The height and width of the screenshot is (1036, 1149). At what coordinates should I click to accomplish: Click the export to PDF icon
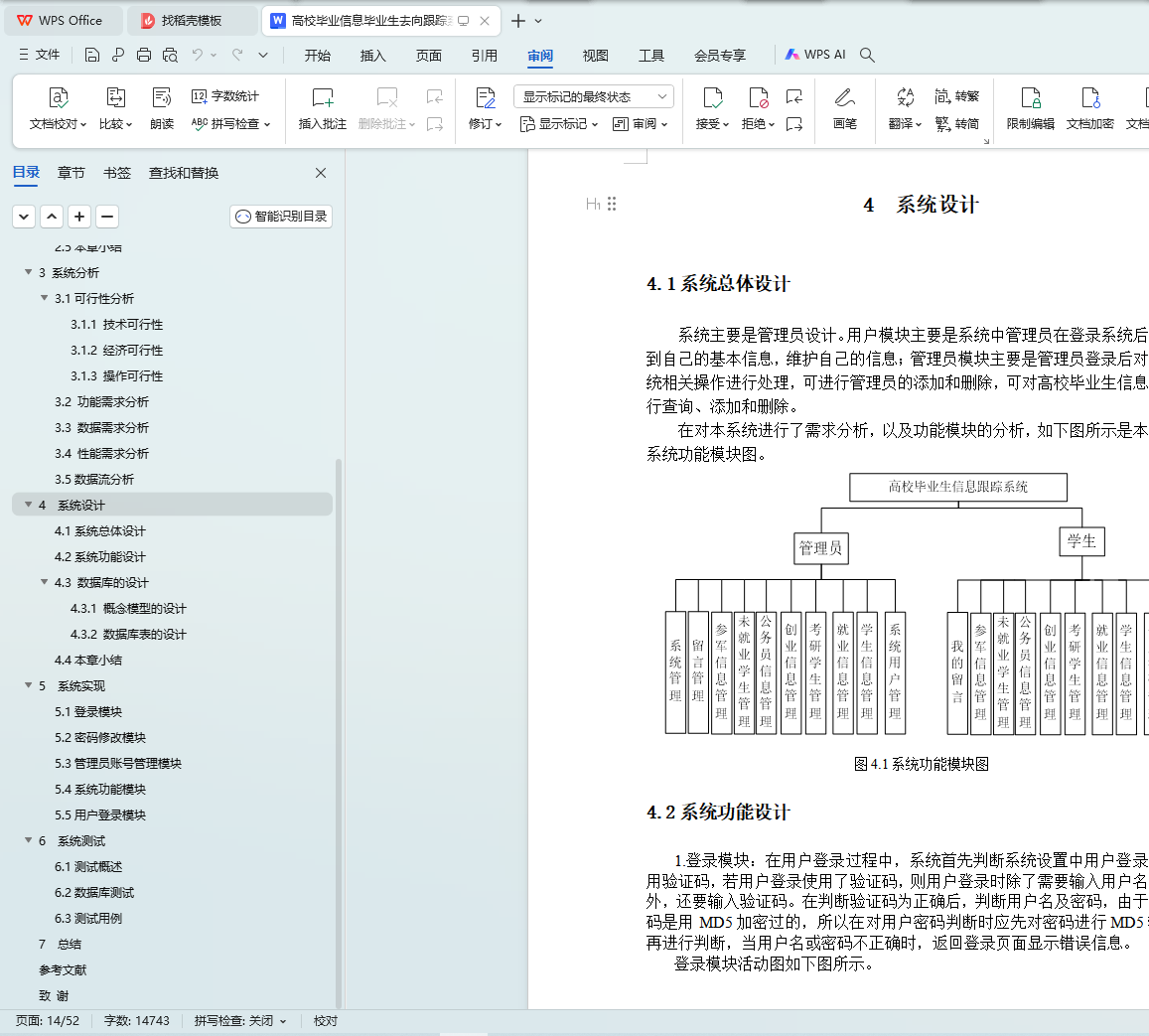coord(118,55)
